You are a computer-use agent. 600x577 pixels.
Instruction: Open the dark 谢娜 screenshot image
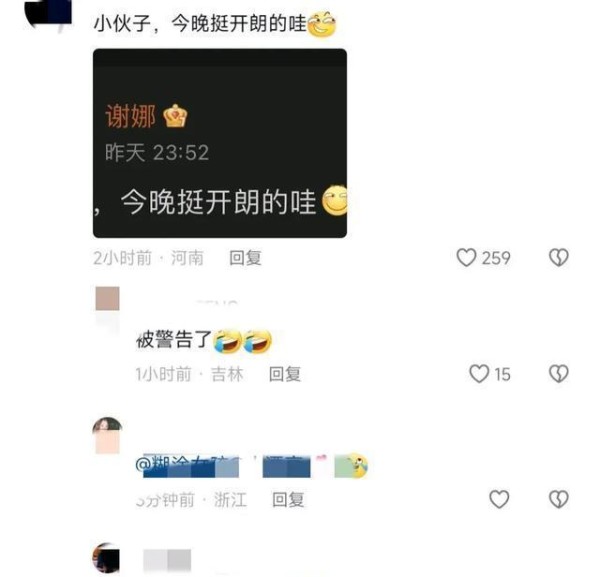tap(220, 143)
